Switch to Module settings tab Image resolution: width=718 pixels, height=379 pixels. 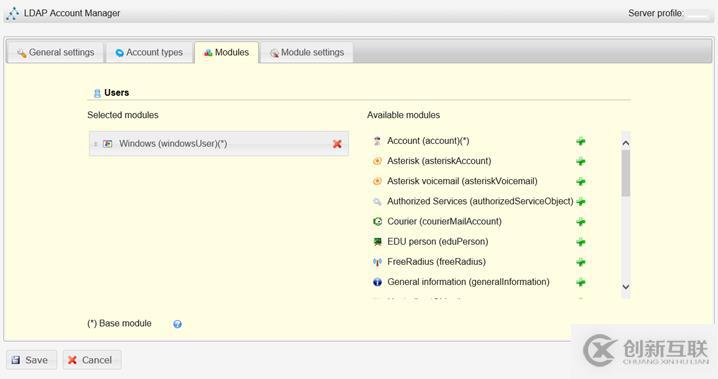pos(307,53)
